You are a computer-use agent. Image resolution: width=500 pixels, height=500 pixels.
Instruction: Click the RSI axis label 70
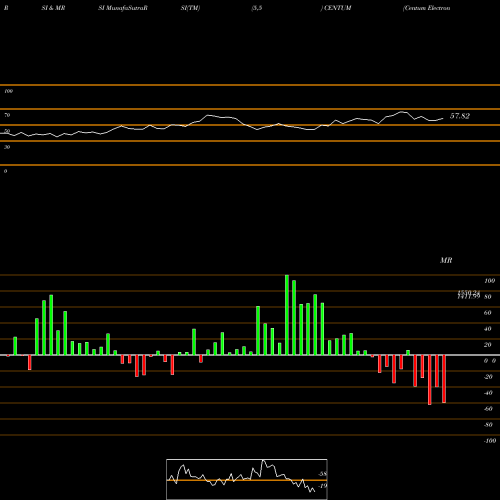tap(7, 115)
